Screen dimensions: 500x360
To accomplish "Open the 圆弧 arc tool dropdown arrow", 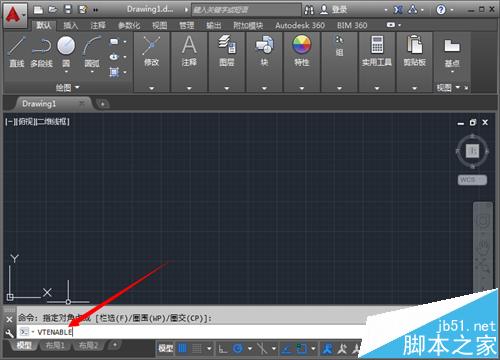I will pos(92,72).
